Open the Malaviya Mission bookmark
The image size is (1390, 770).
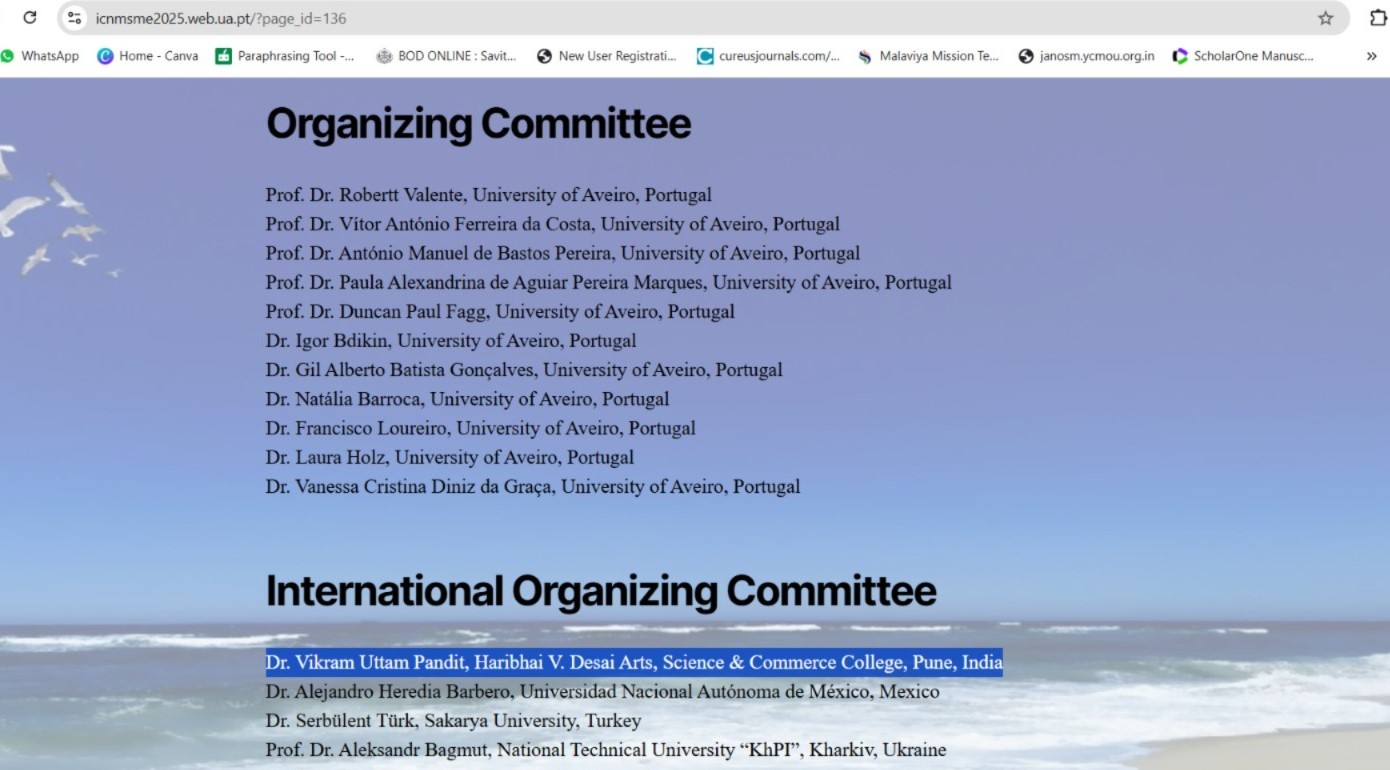tap(929, 56)
